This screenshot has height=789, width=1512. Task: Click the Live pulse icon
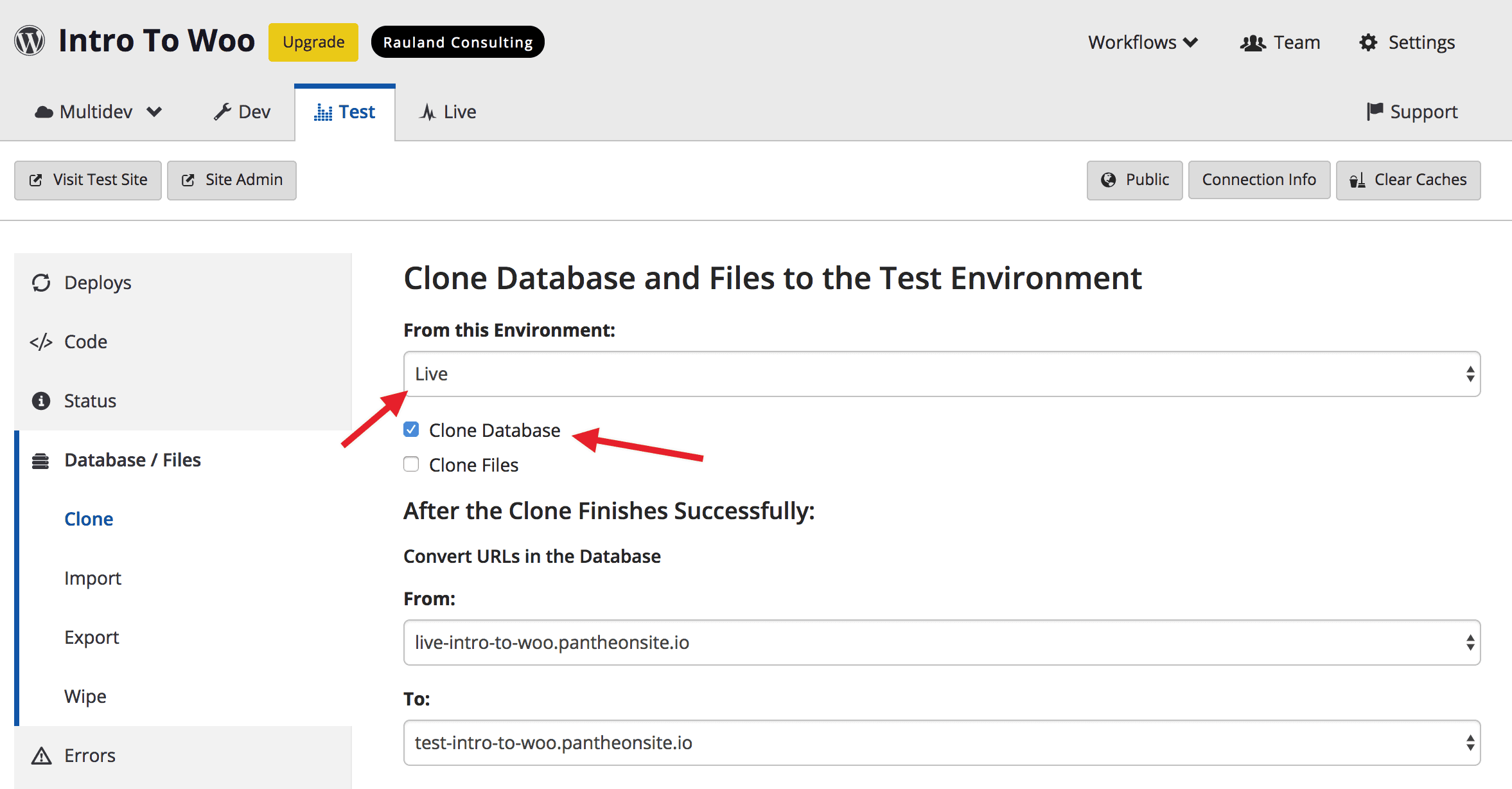[x=428, y=112]
